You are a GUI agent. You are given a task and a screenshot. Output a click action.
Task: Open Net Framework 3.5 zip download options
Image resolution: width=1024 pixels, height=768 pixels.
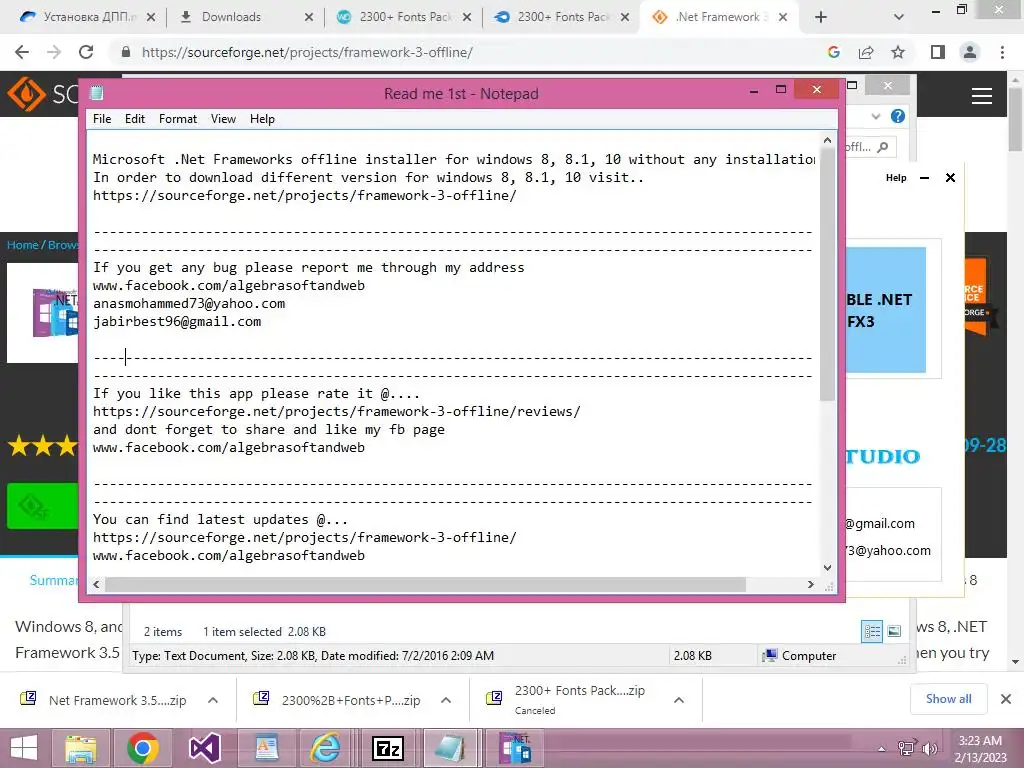click(213, 700)
